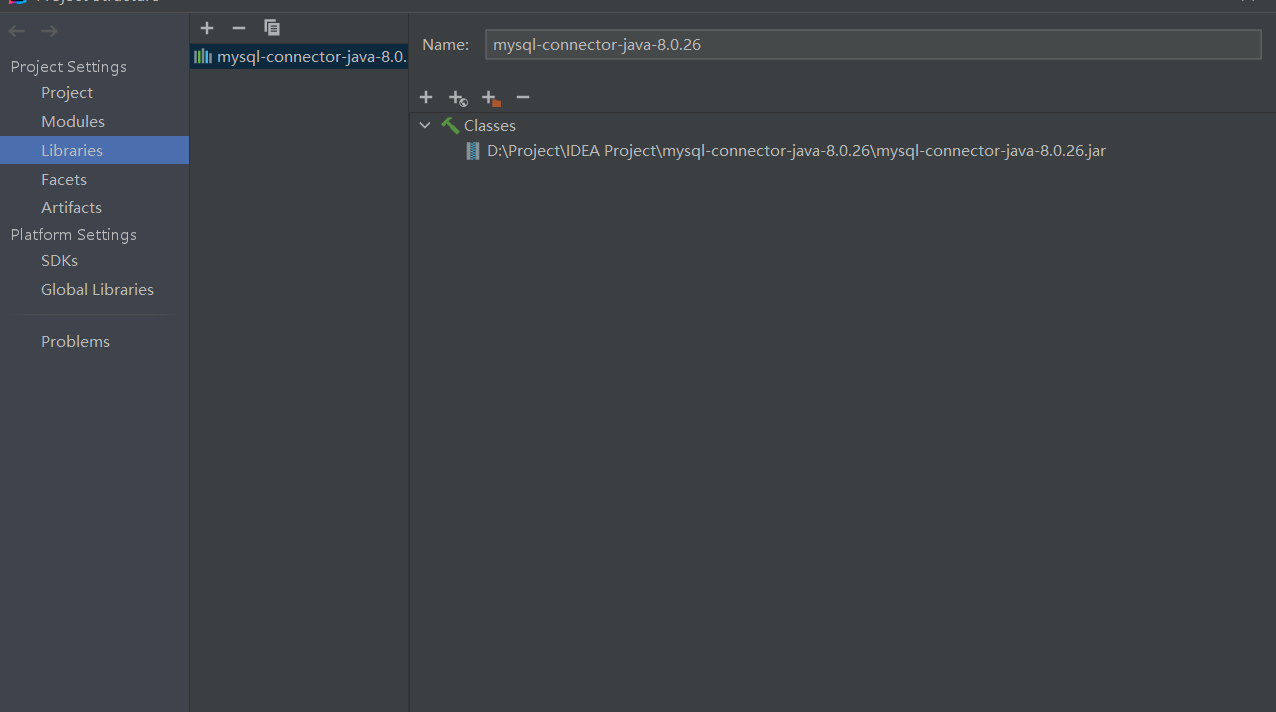
Task: Click the library Name input field
Action: pyautogui.click(x=873, y=44)
